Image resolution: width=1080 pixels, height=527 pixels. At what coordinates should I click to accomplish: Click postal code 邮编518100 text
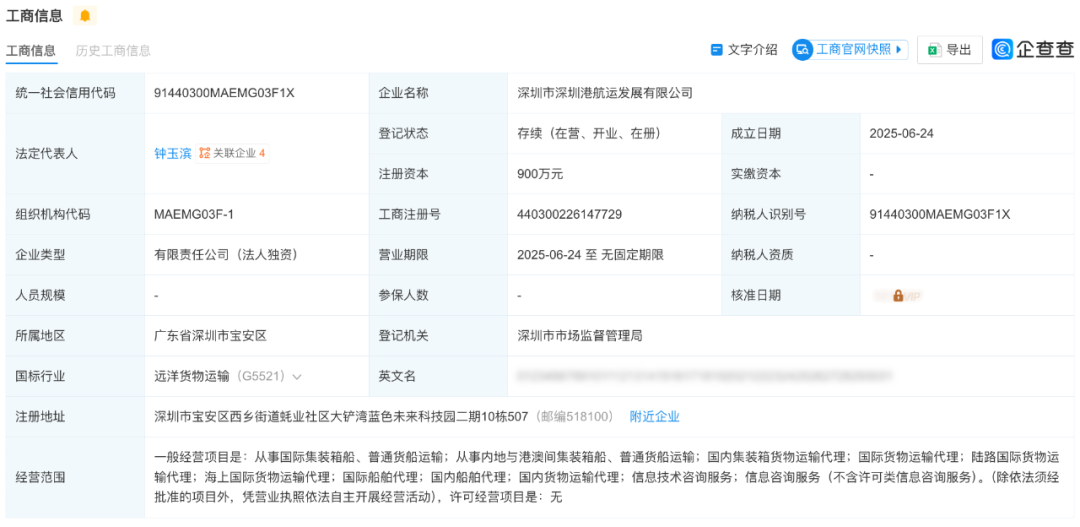click(574, 417)
